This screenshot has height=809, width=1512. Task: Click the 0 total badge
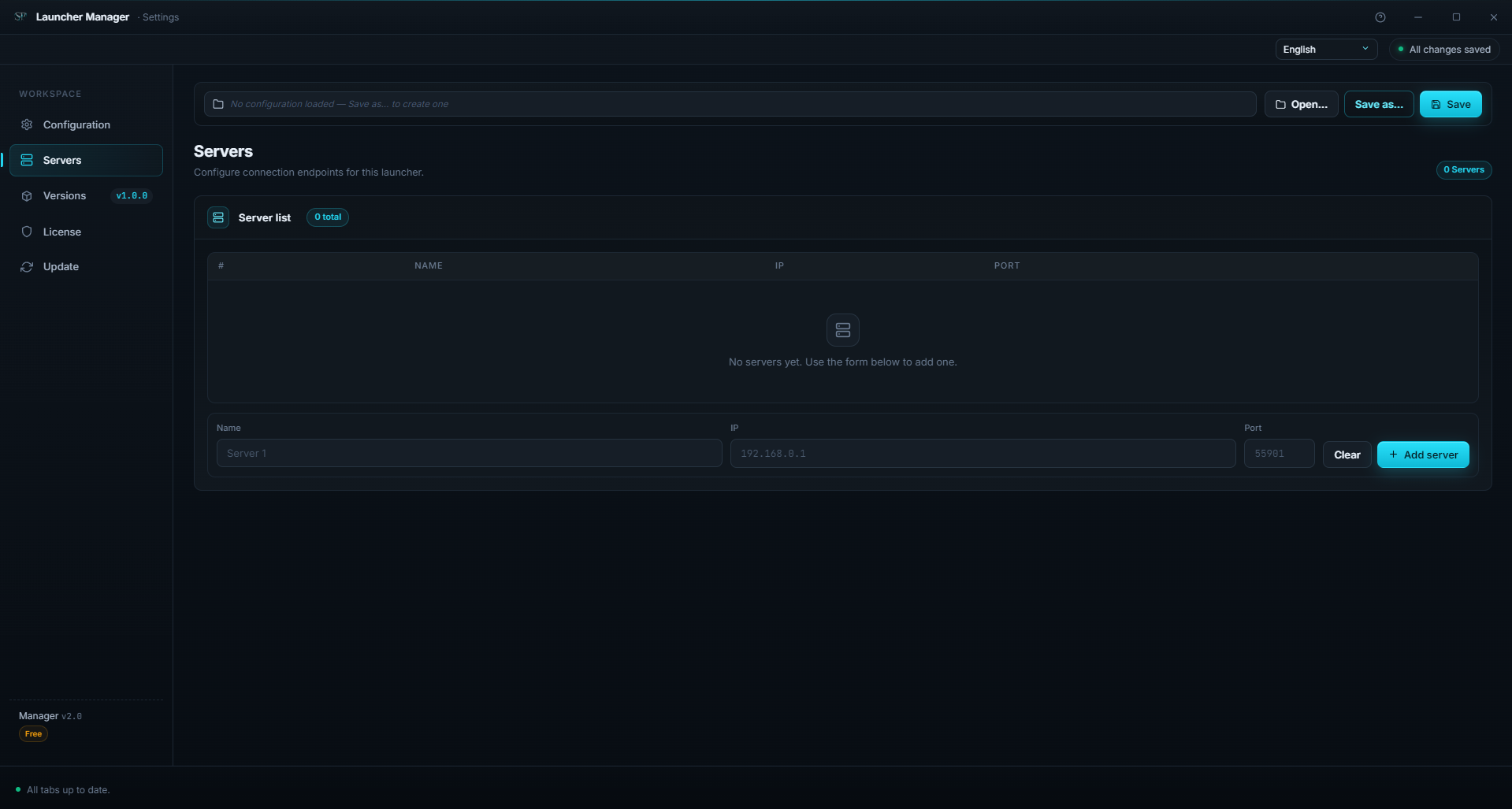point(328,217)
